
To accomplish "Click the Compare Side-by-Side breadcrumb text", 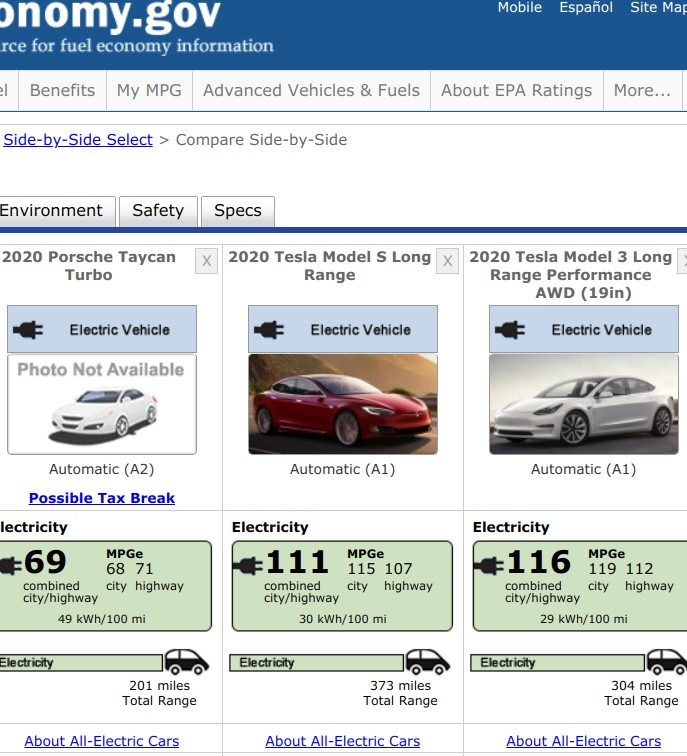I will click(x=261, y=140).
